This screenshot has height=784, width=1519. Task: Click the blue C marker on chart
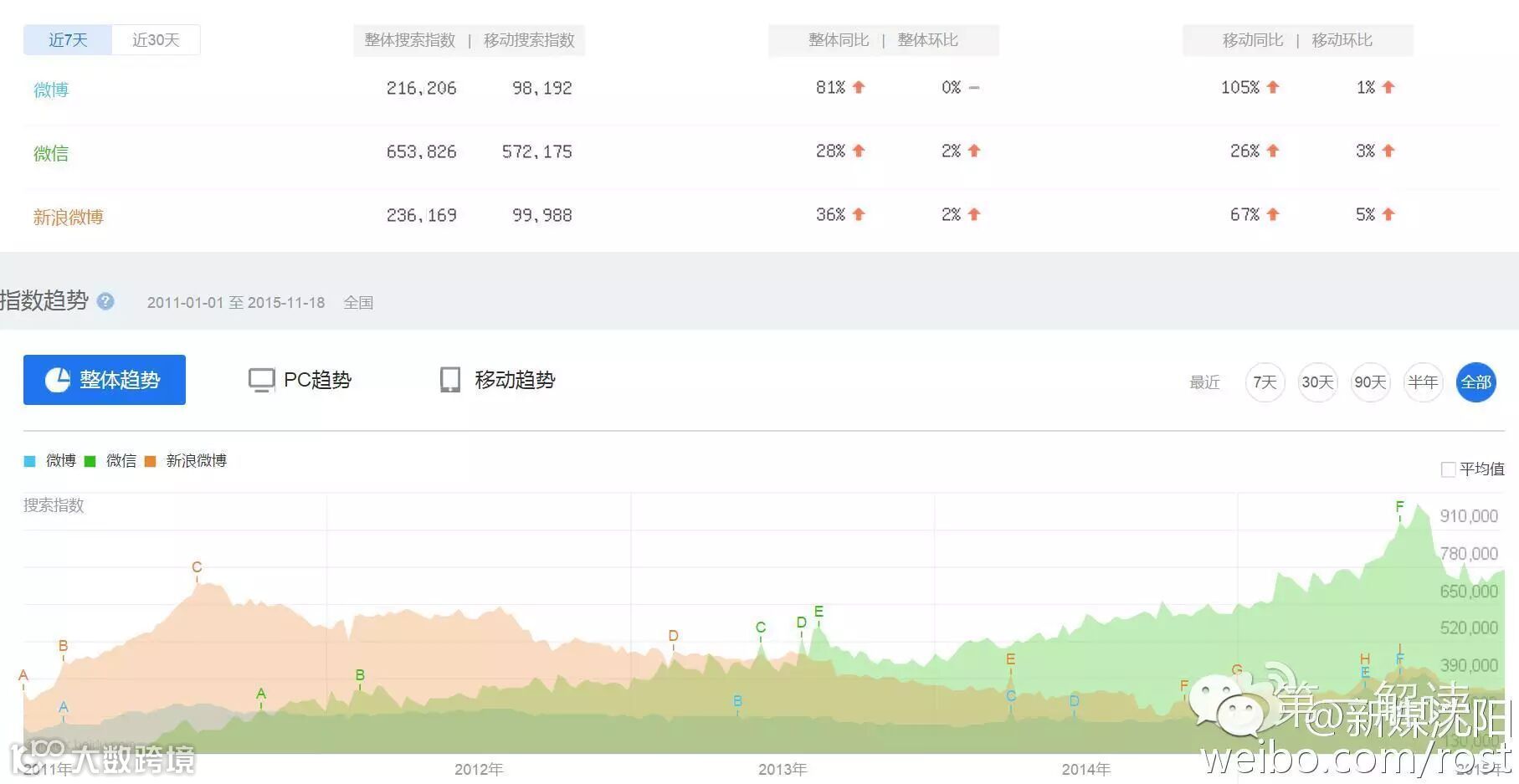(x=1011, y=696)
